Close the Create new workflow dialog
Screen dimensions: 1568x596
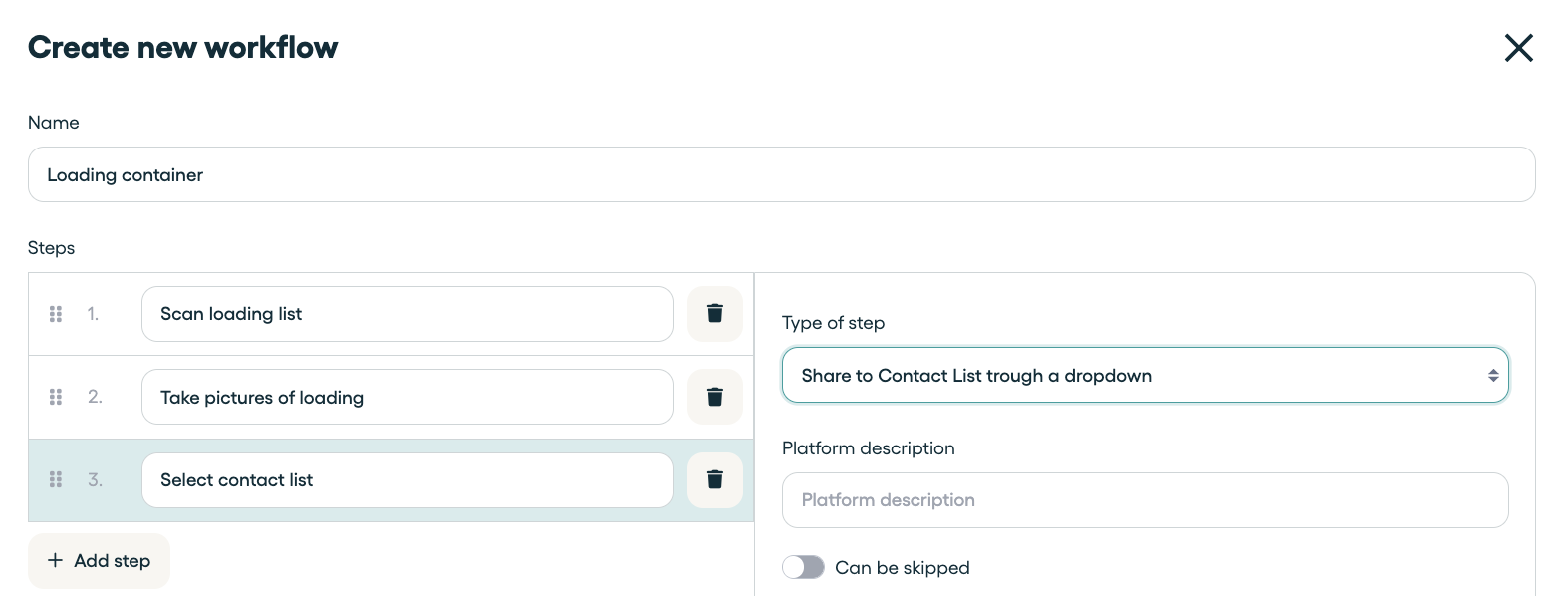tap(1518, 48)
